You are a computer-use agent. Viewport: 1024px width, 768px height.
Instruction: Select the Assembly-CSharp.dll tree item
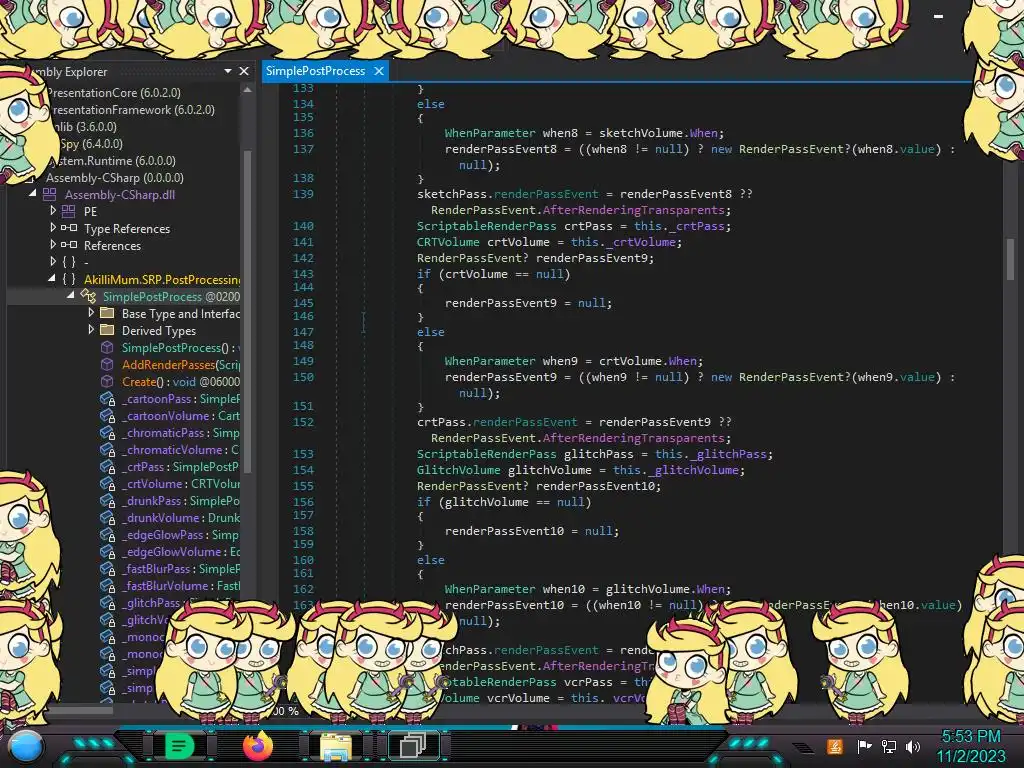[120, 195]
